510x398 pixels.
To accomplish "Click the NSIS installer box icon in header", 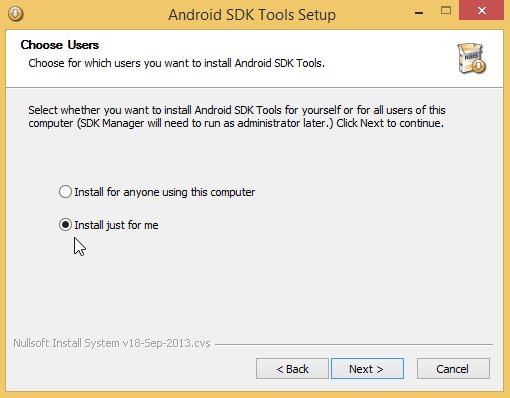I will [x=471, y=58].
